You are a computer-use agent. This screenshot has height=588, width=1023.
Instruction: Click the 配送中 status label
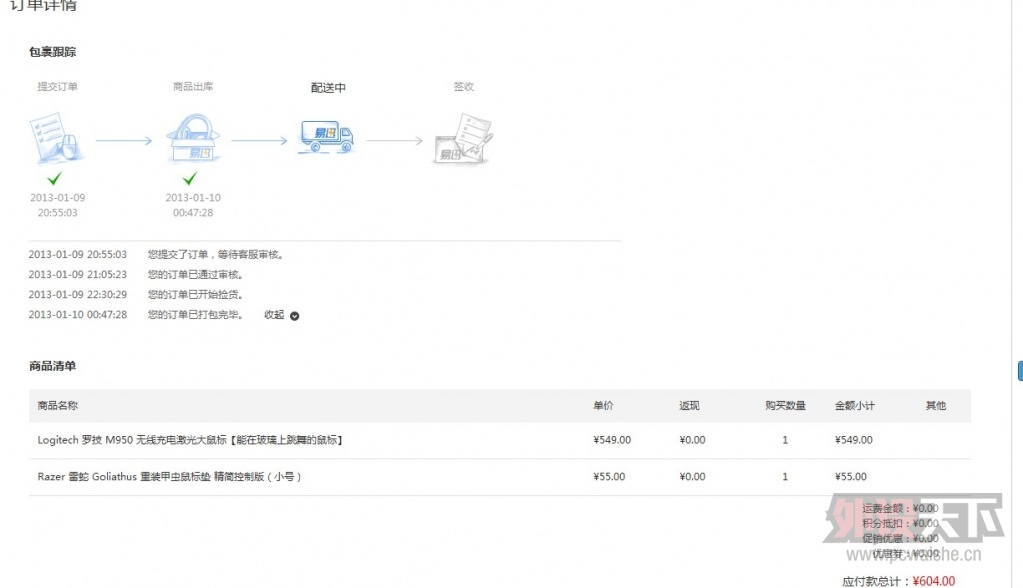click(x=328, y=87)
